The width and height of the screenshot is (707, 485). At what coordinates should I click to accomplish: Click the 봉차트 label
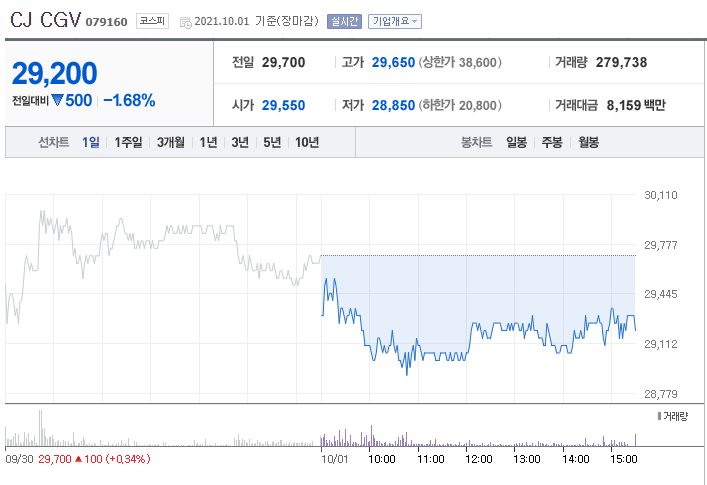tap(476, 142)
